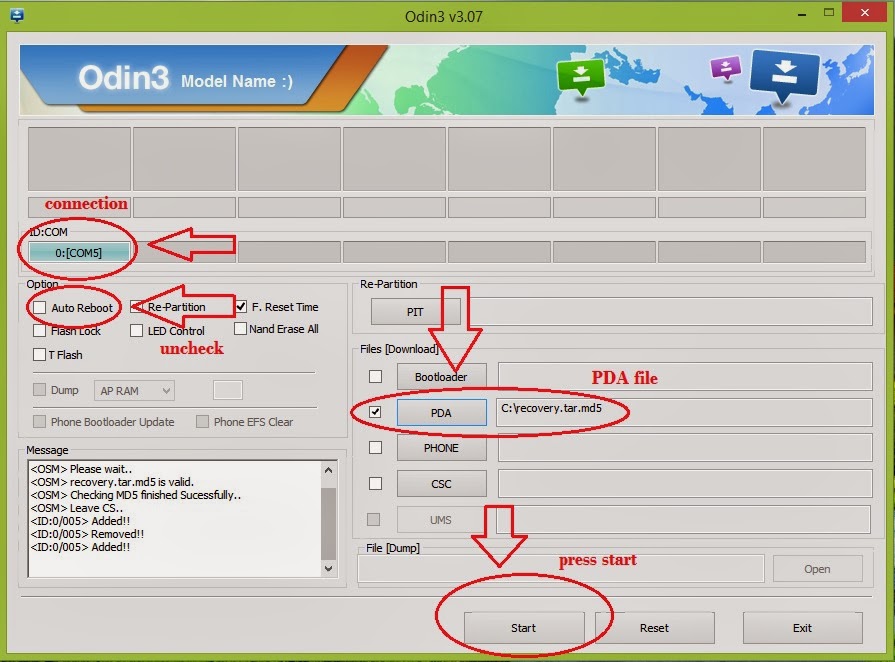Click the Odin3 app icon in title bar
This screenshot has width=895, height=662.
(x=17, y=15)
